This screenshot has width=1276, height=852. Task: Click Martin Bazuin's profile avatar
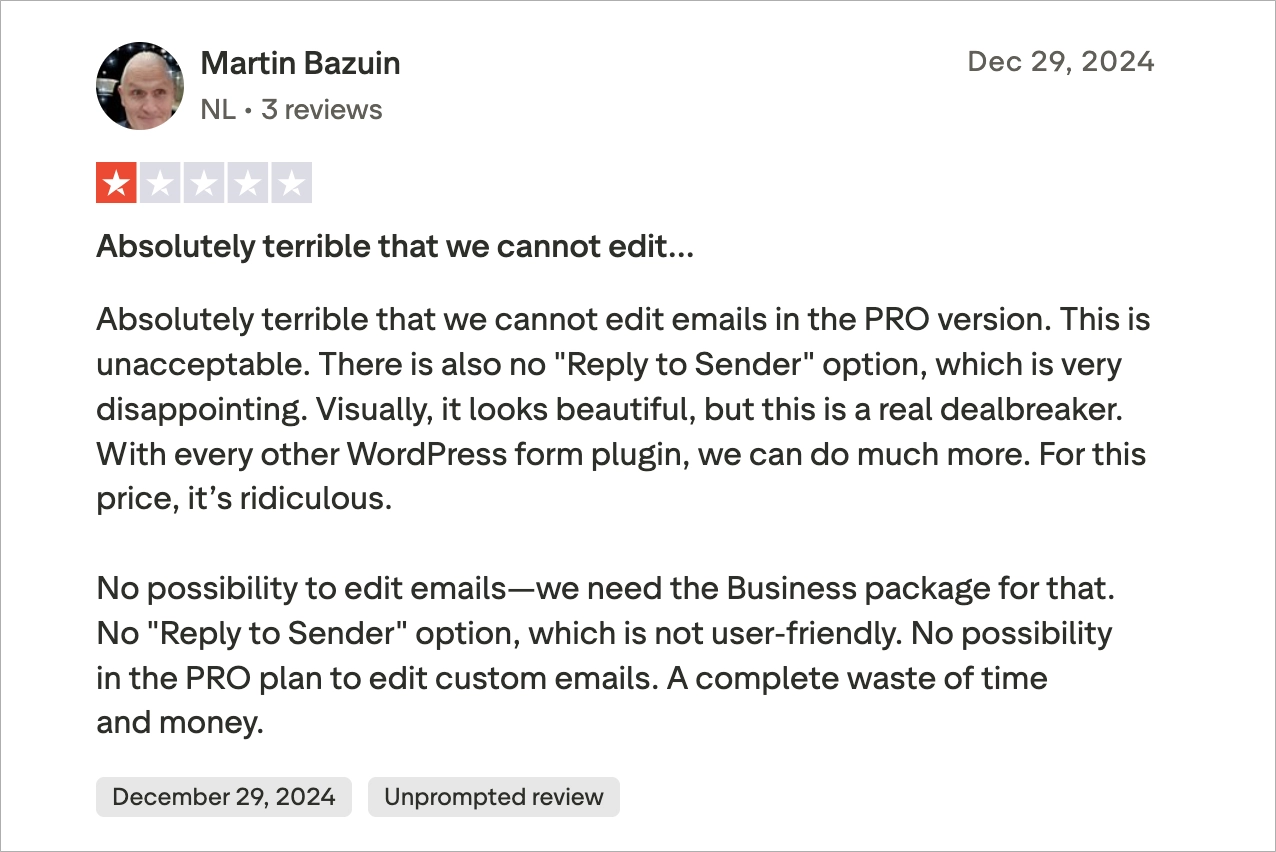click(x=140, y=86)
